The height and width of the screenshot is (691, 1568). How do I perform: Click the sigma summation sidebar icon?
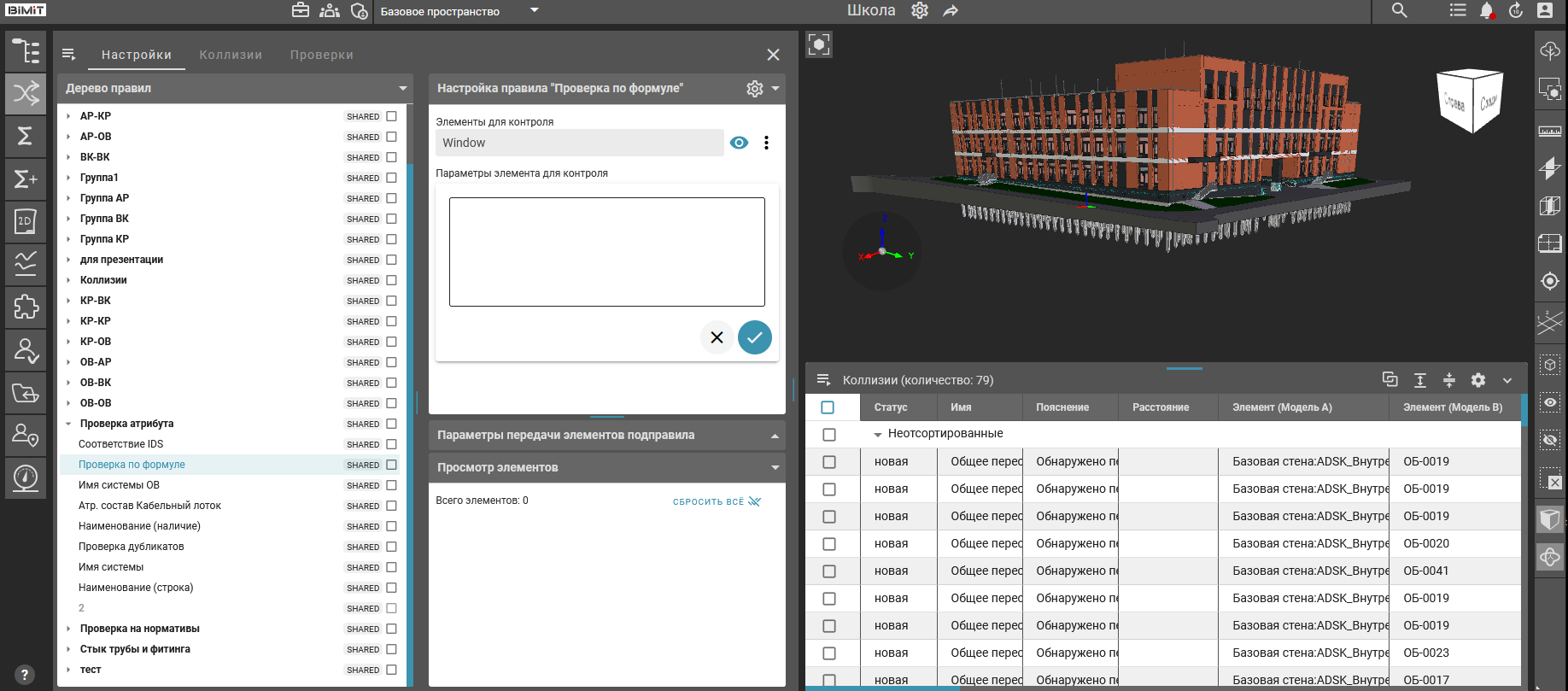(26, 137)
